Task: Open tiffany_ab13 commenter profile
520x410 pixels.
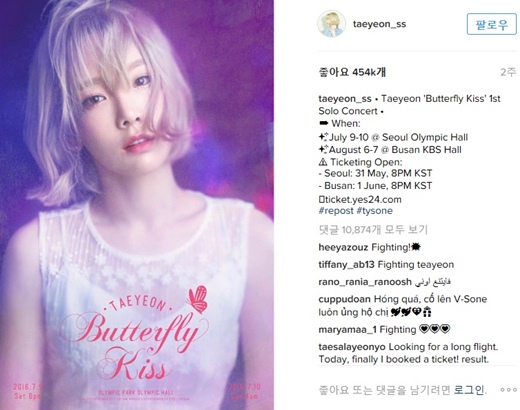Action: pyautogui.click(x=347, y=265)
